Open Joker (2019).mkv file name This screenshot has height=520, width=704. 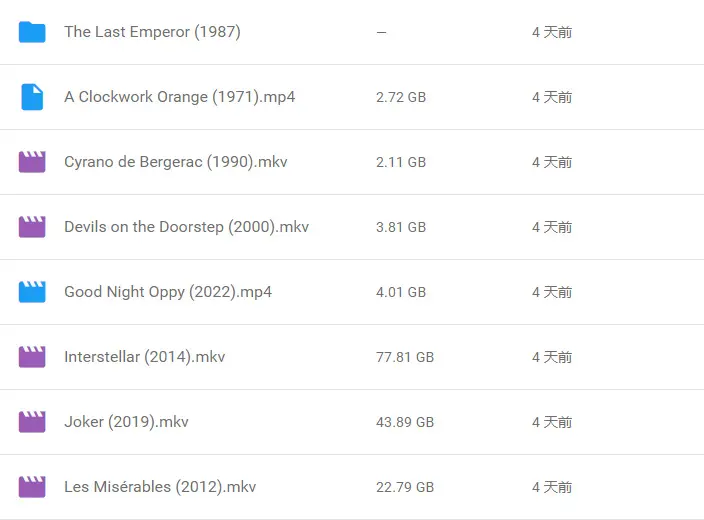126,422
